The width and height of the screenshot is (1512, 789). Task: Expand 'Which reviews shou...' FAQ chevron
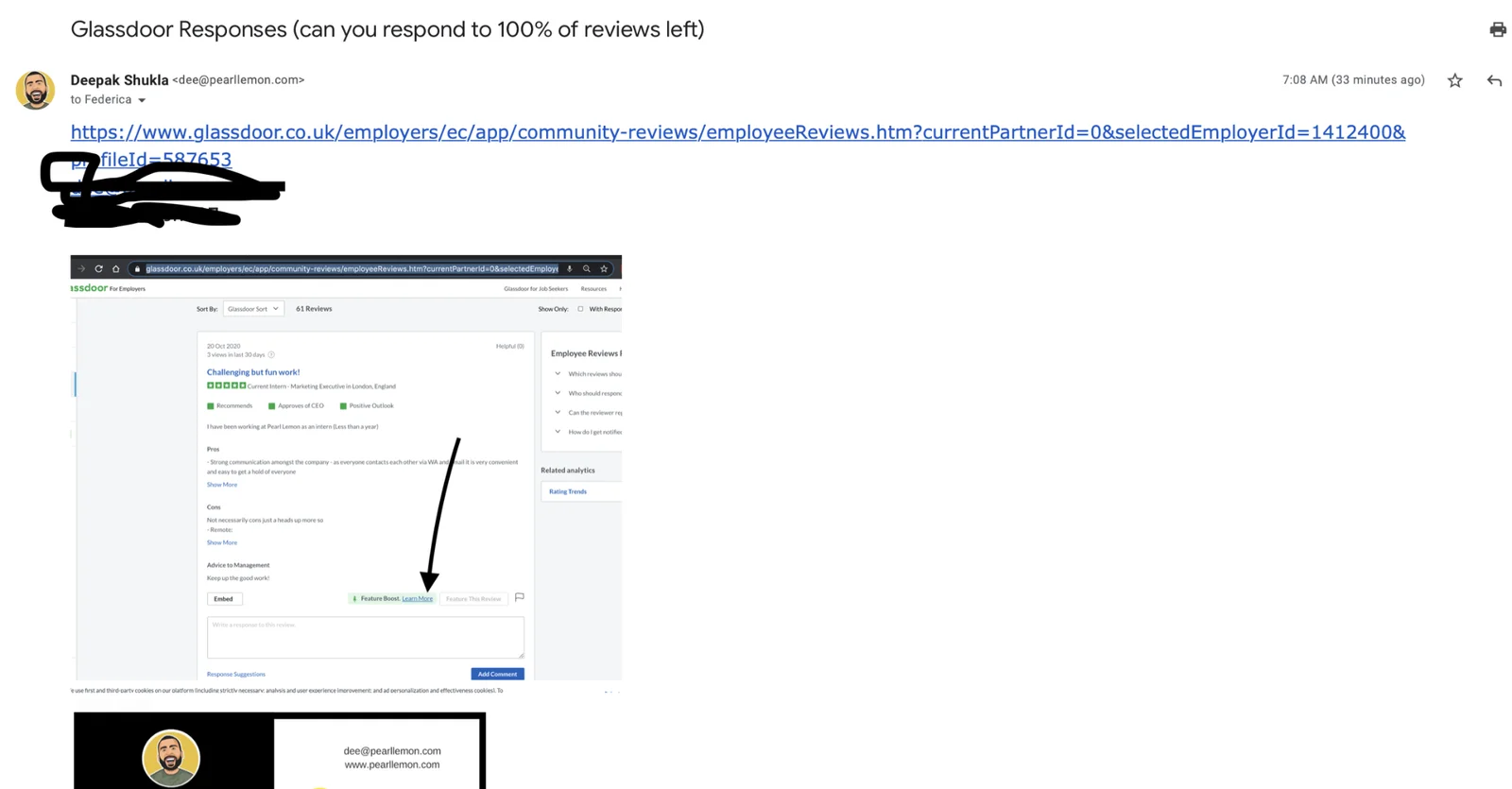(558, 374)
